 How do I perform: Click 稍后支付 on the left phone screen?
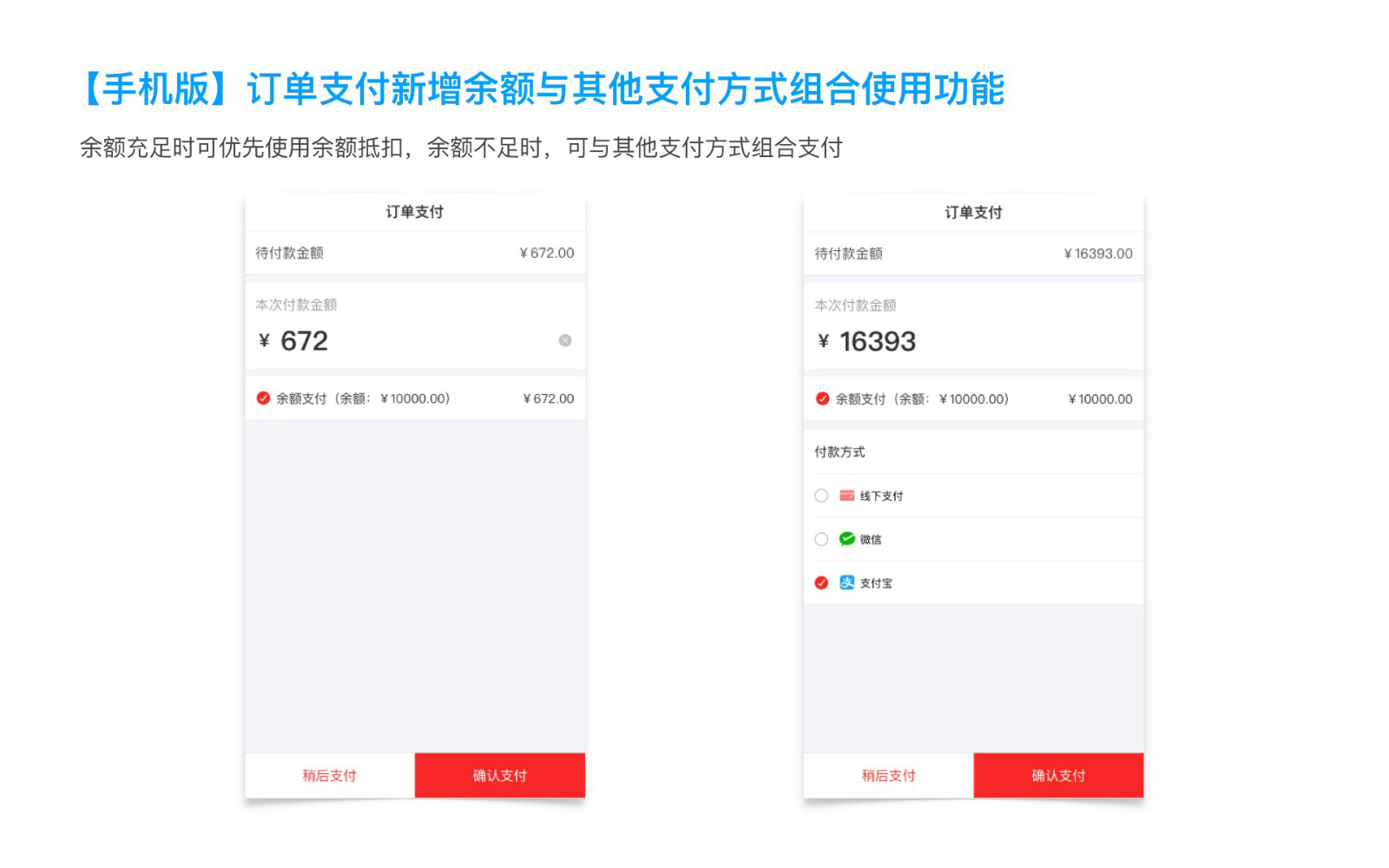(x=330, y=775)
